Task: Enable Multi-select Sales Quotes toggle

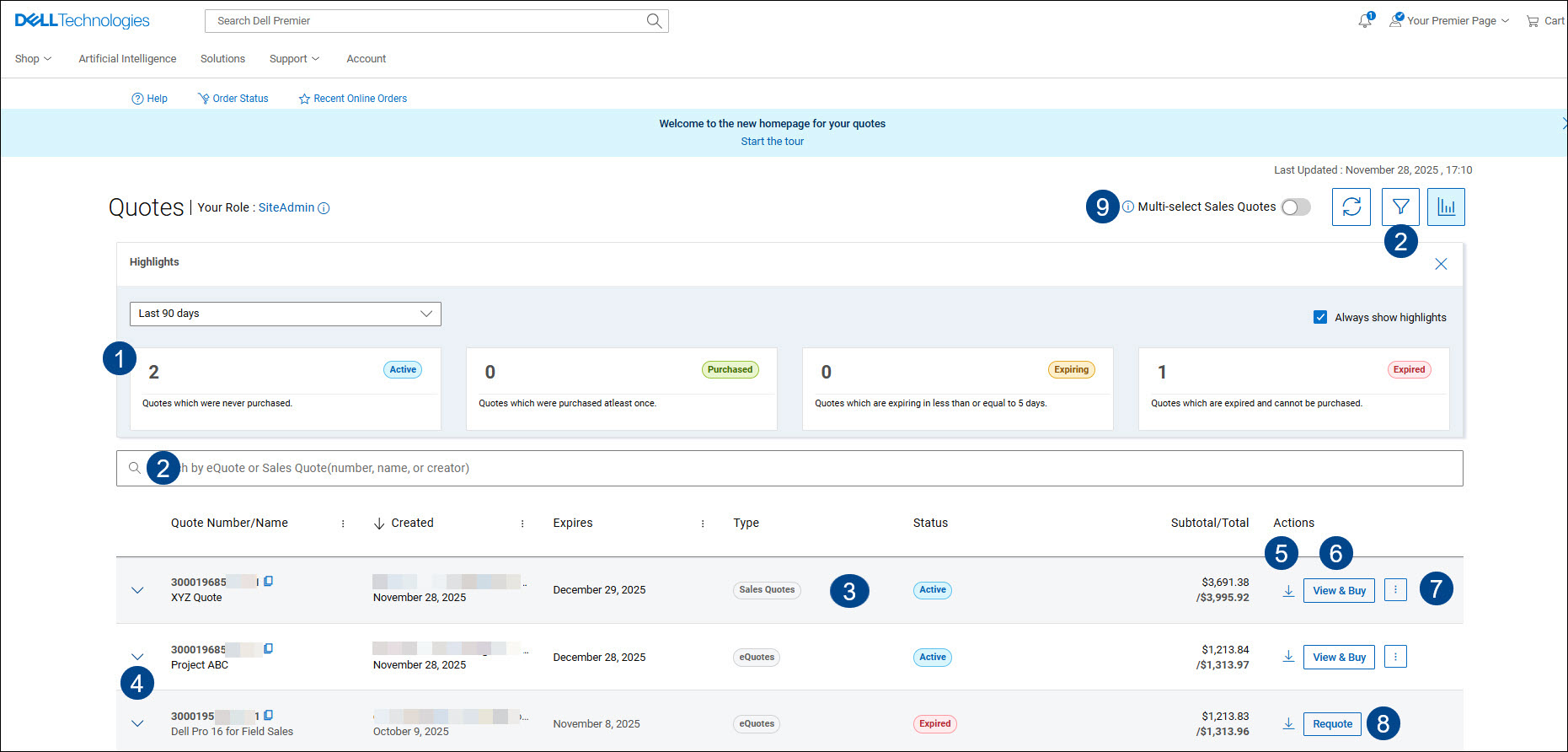Action: (x=1295, y=207)
